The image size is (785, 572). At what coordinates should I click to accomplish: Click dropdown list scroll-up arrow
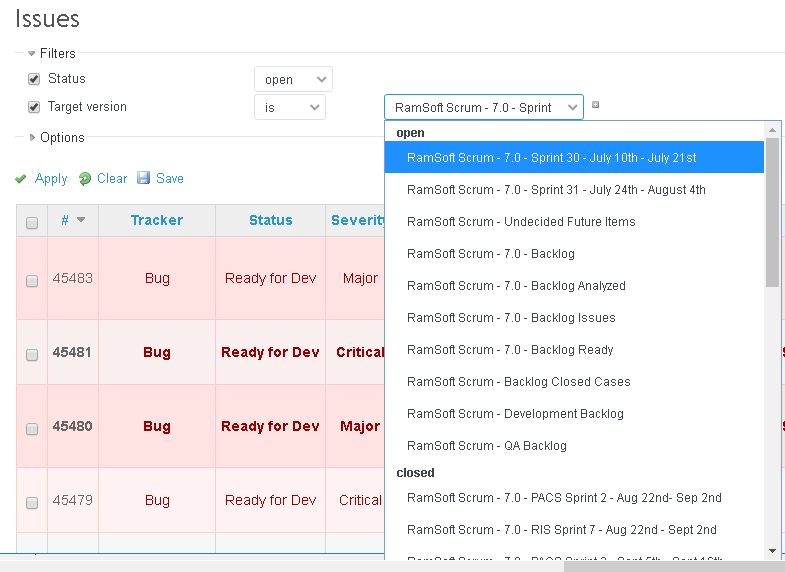click(x=772, y=130)
